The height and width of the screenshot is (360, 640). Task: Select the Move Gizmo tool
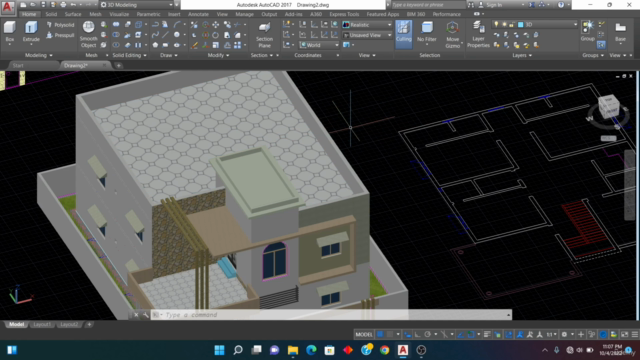tap(452, 35)
